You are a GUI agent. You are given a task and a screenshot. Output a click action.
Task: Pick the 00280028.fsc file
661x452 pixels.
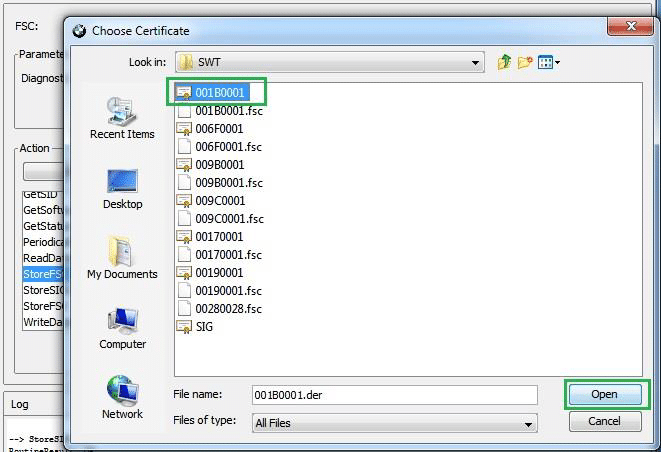click(x=228, y=309)
